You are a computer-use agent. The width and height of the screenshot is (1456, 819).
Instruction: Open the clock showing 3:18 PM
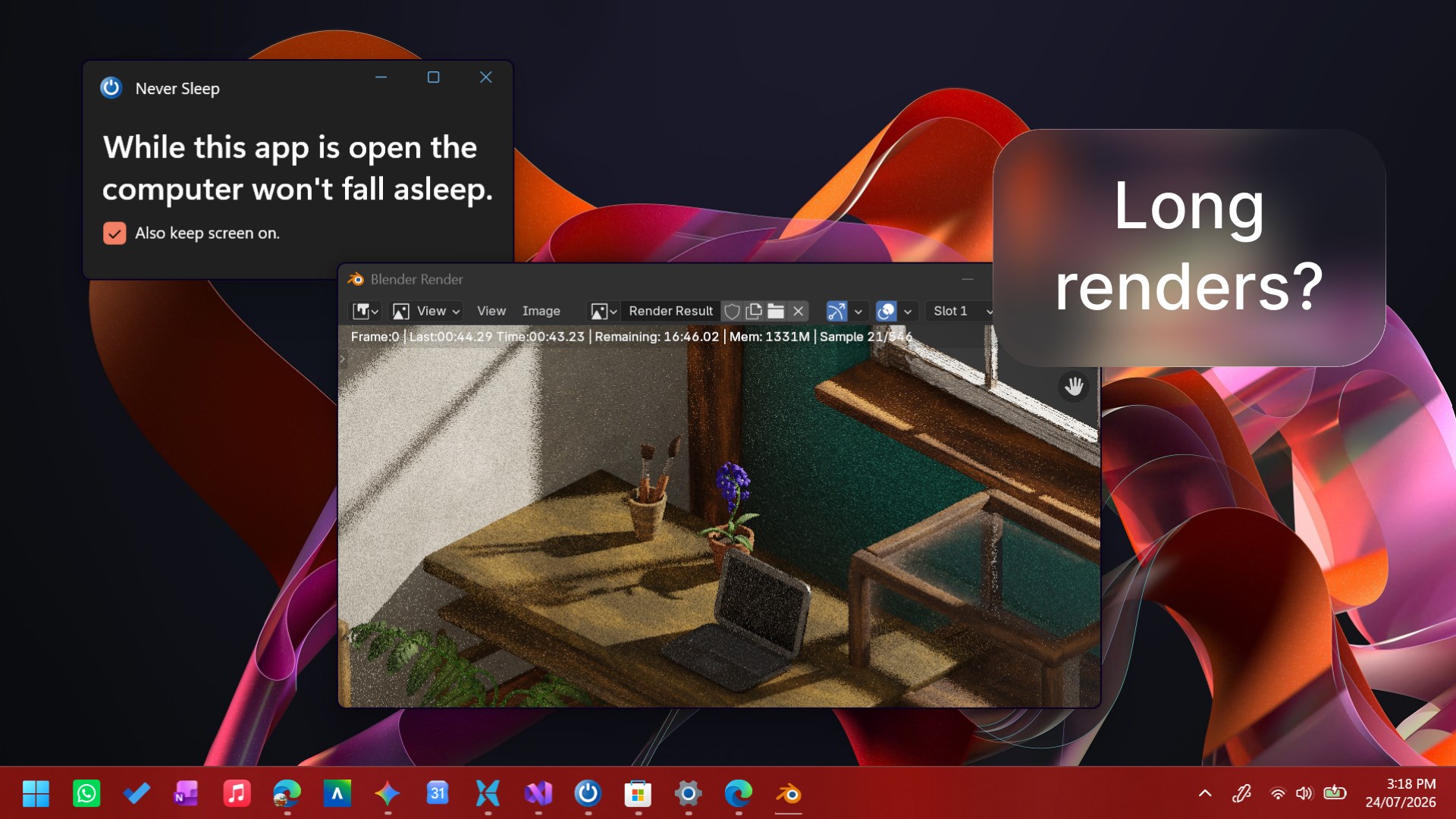coord(1401,793)
